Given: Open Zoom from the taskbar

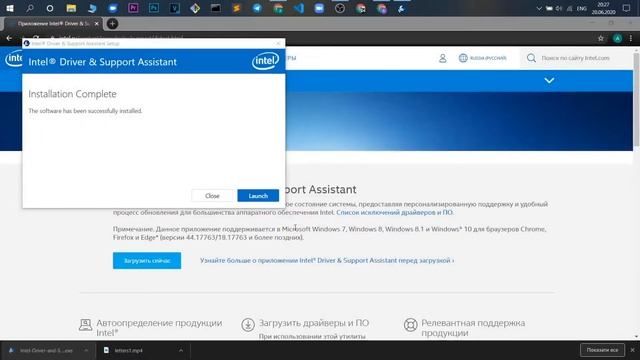Looking at the screenshot, I should [319, 8].
